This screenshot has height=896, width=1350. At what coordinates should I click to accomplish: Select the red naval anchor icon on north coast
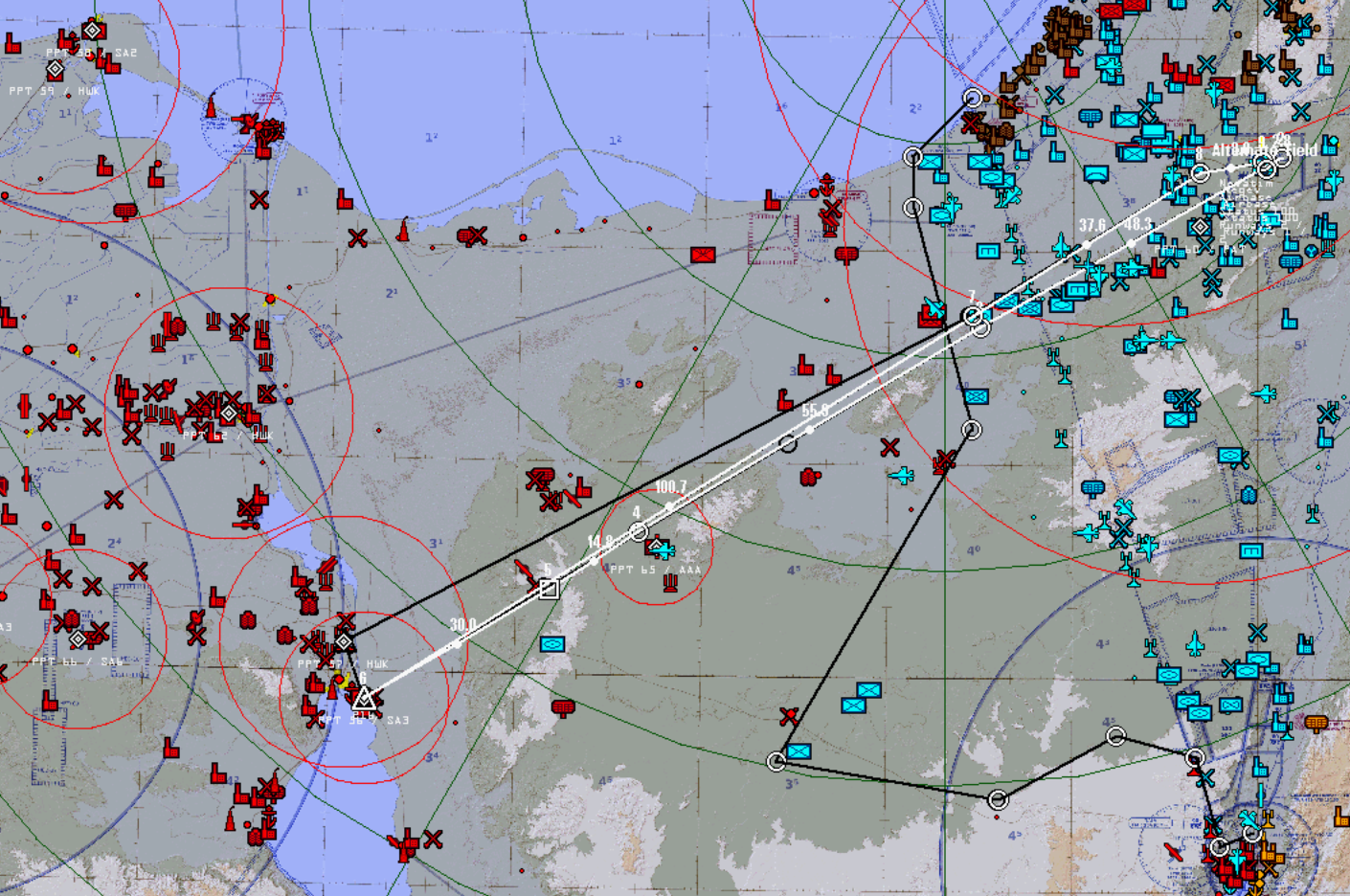(x=827, y=184)
